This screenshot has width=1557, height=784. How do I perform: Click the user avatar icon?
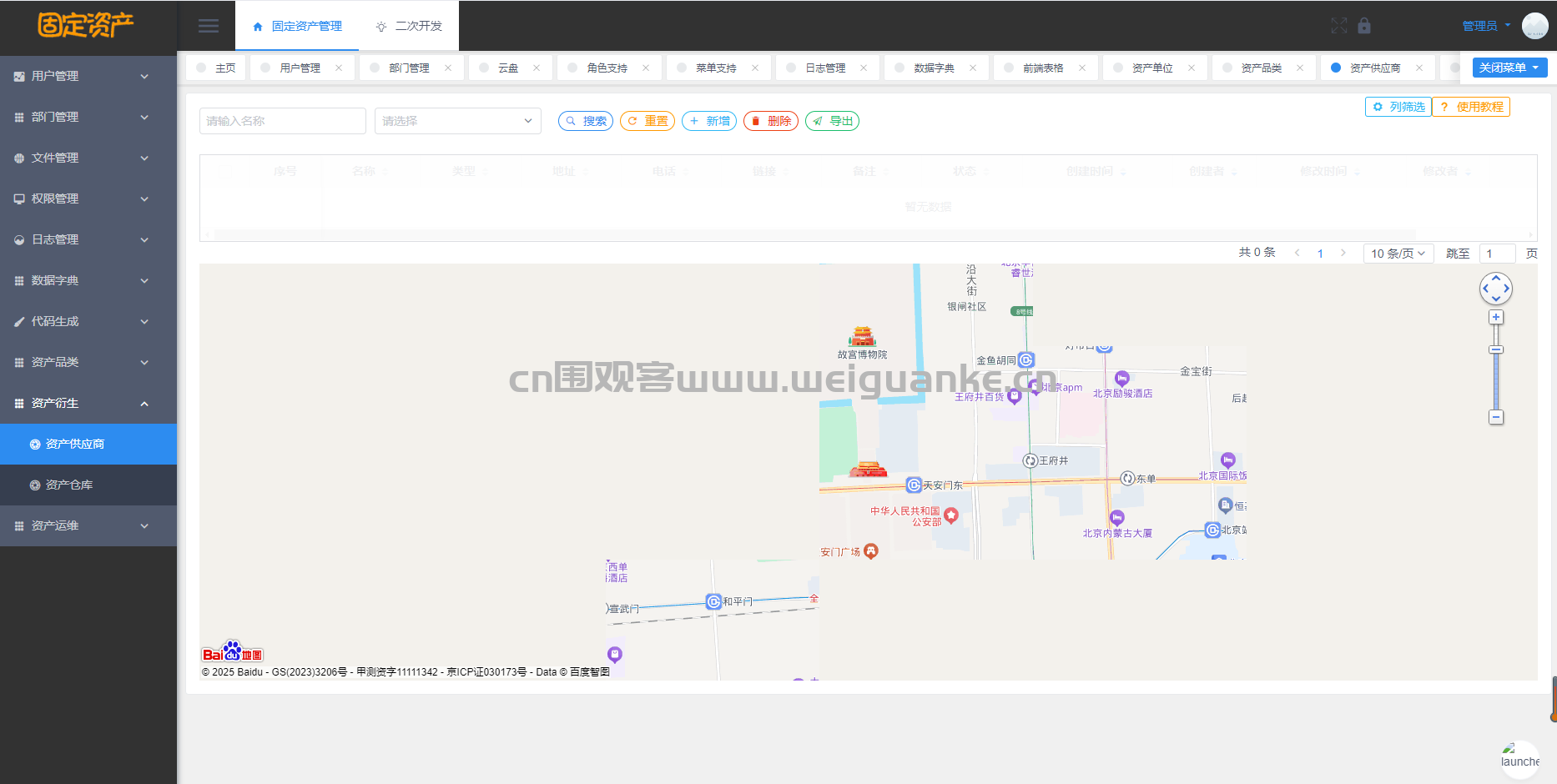[x=1534, y=26]
